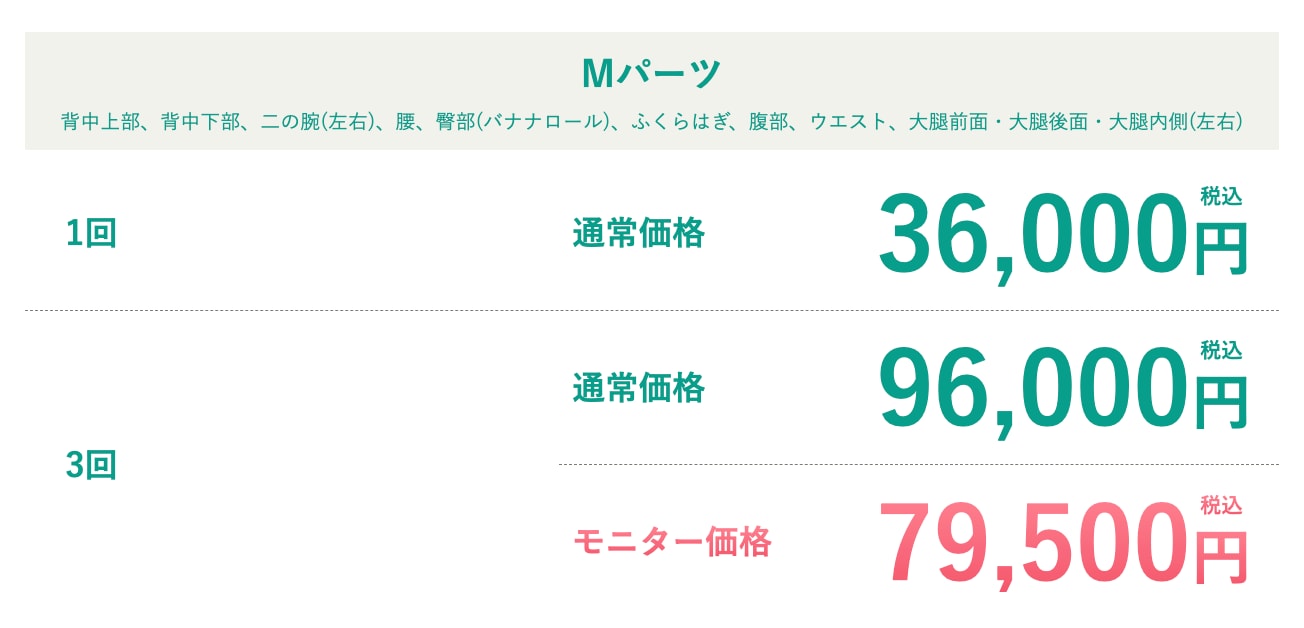Click the Mパーツ heading
This screenshot has height=628, width=1304.
(x=651, y=73)
